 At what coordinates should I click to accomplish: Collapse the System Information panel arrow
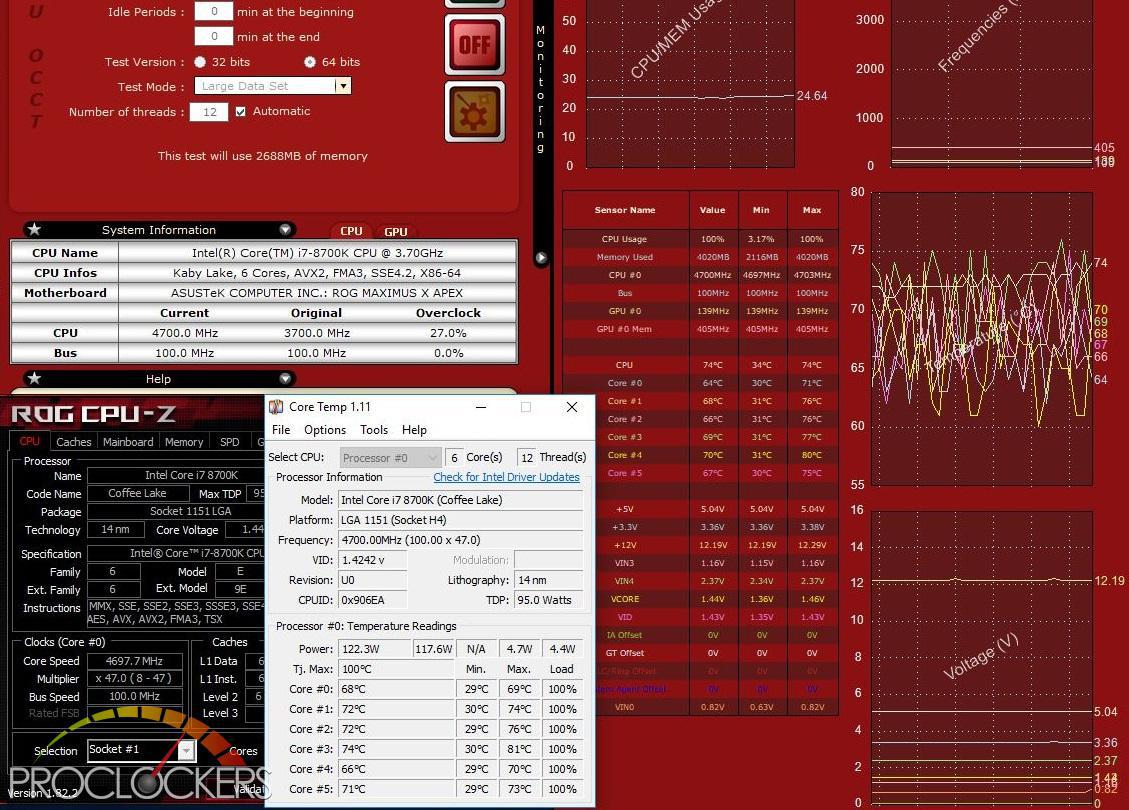tap(285, 230)
